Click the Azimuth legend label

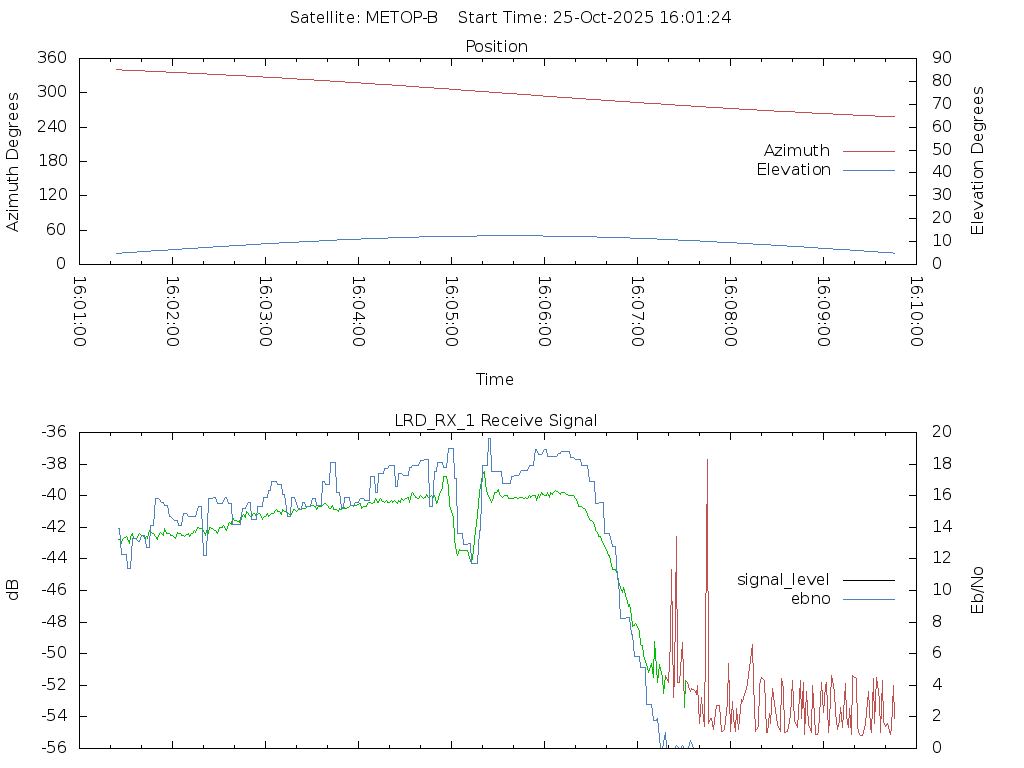[x=796, y=151]
